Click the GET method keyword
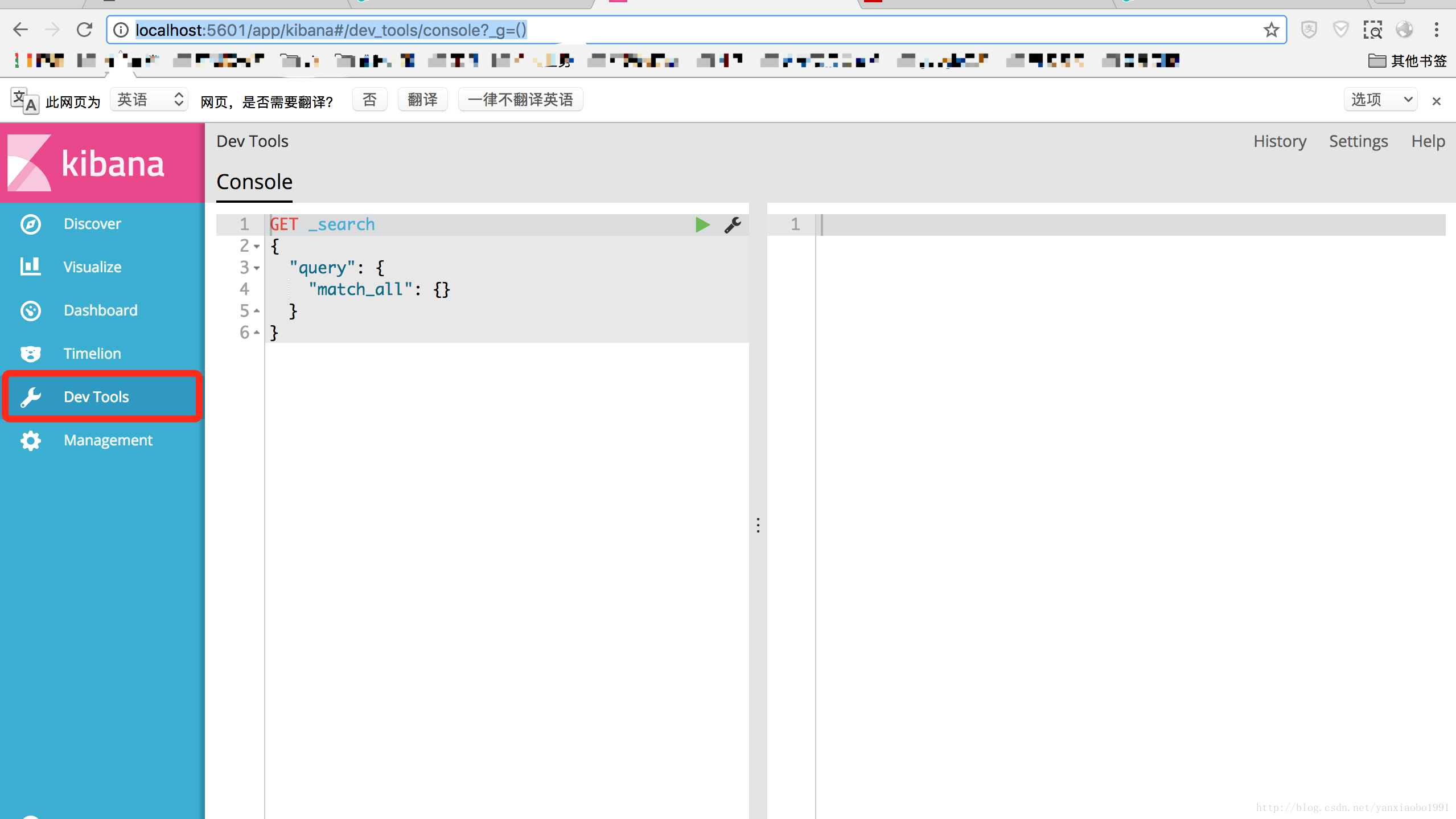The width and height of the screenshot is (1456, 819). [x=284, y=225]
